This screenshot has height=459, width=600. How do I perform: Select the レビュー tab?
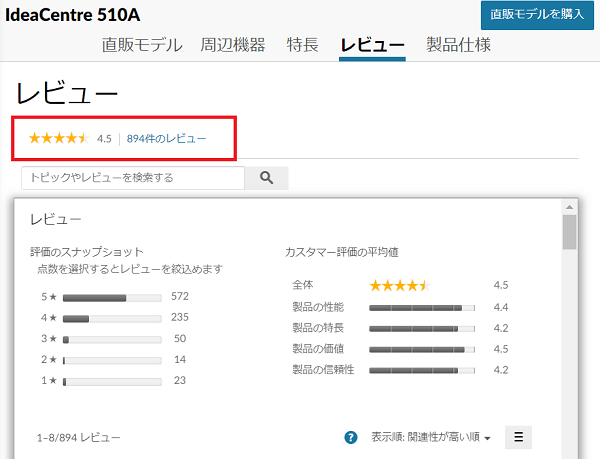(x=372, y=46)
